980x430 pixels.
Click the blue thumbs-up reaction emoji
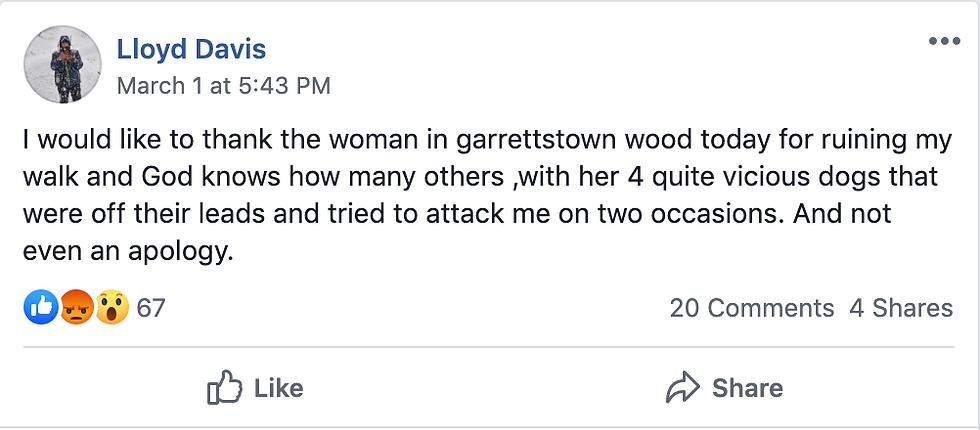41,308
